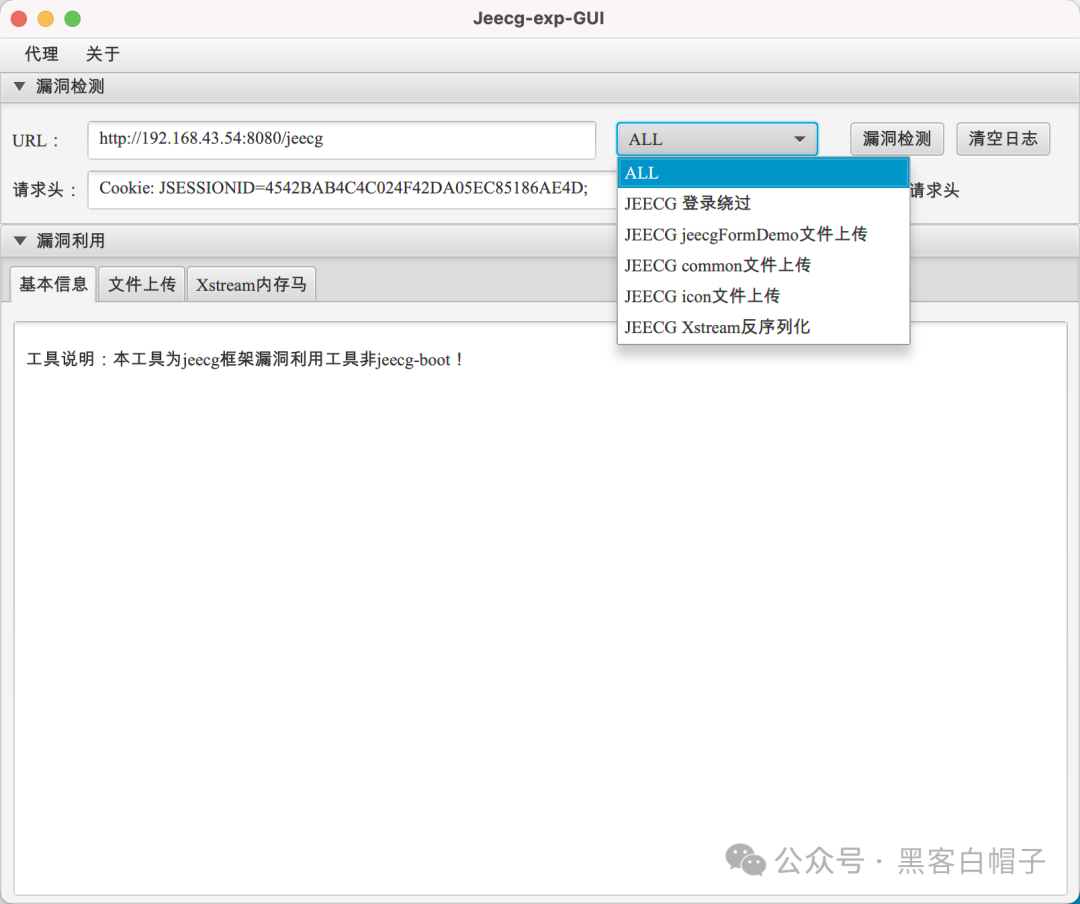Switch to the Xstream内存马 tab
The height and width of the screenshot is (904, 1080).
point(251,285)
